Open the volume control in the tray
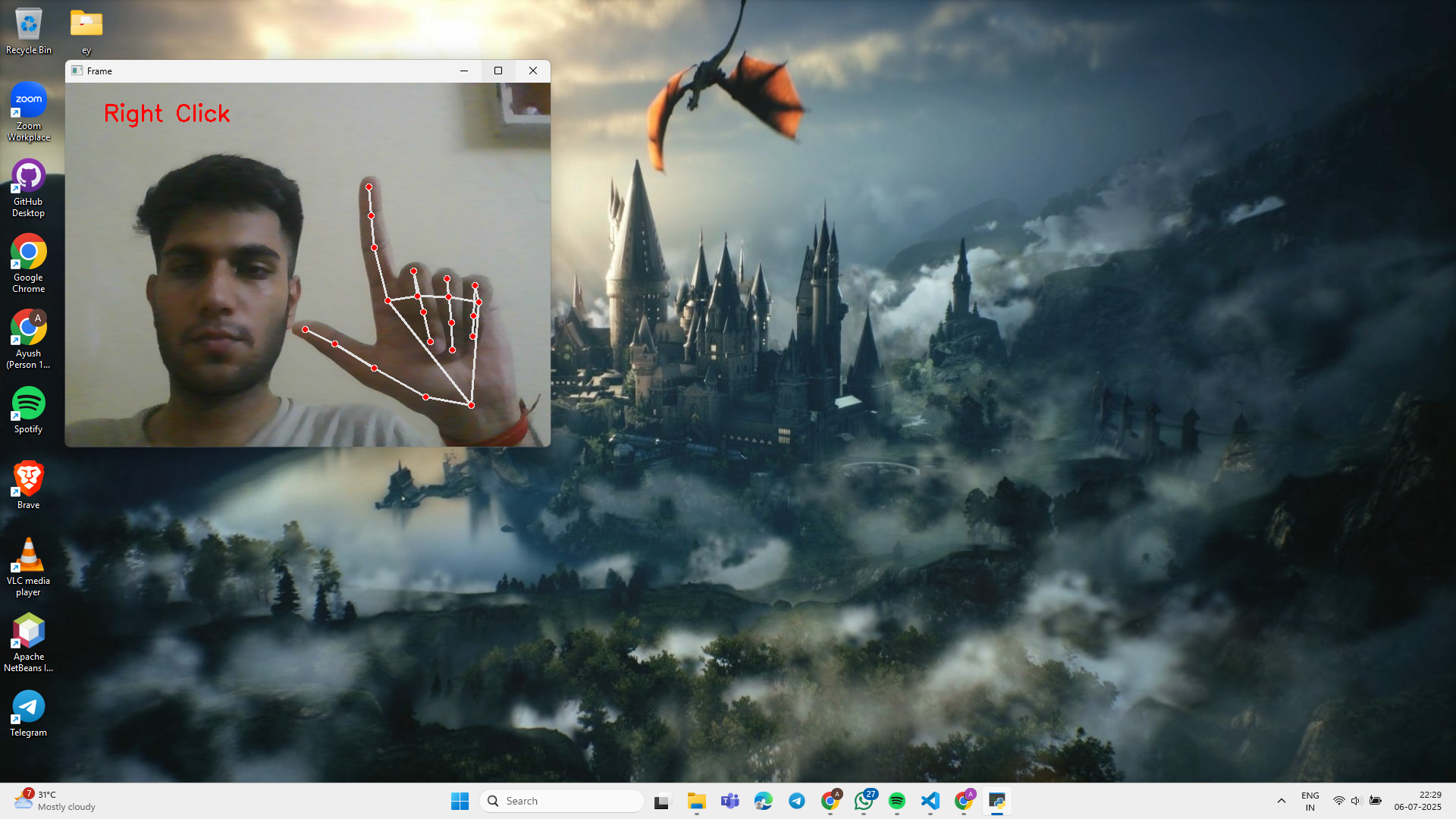 [1357, 801]
